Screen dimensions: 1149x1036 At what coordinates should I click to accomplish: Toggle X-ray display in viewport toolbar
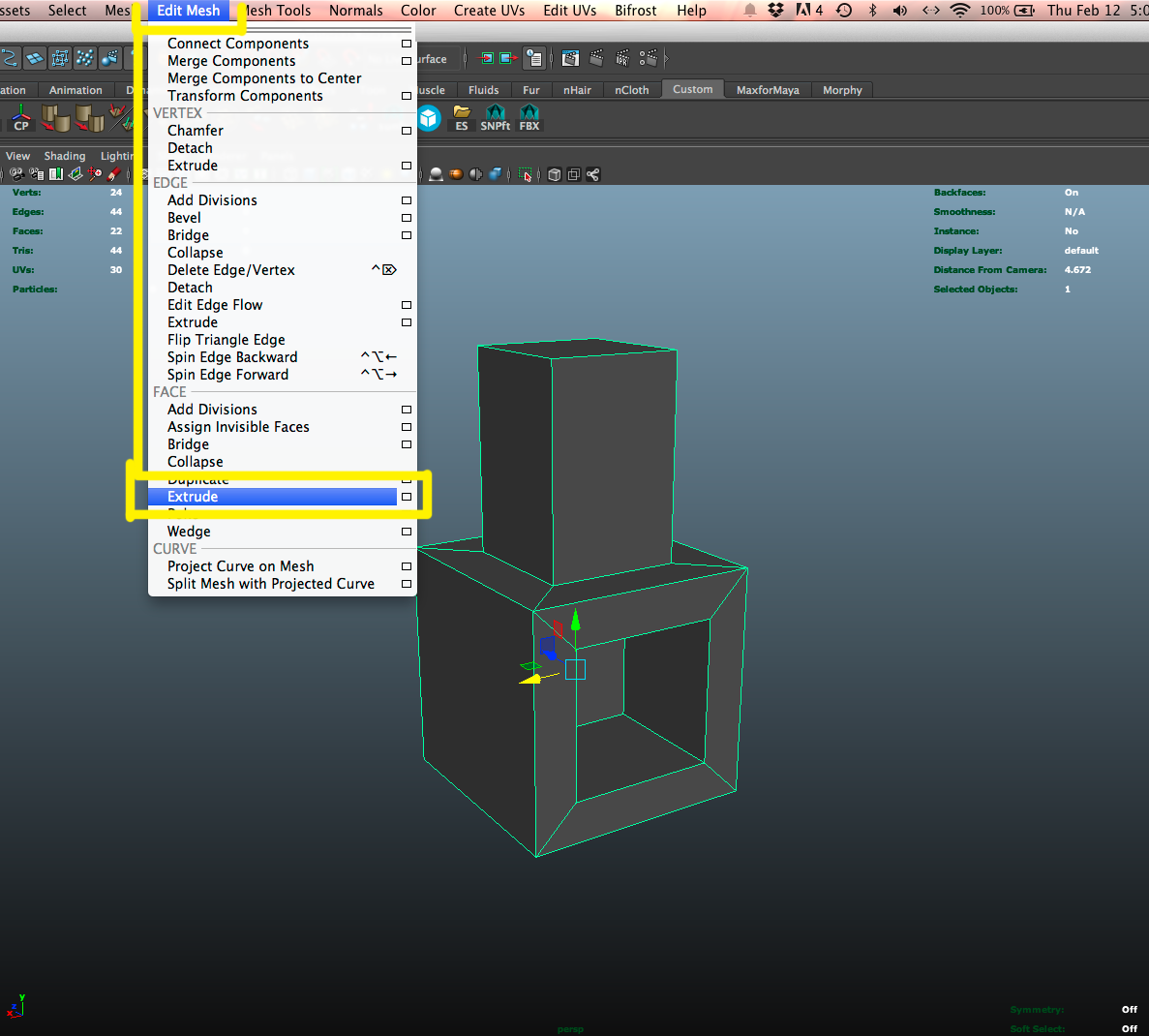click(555, 174)
